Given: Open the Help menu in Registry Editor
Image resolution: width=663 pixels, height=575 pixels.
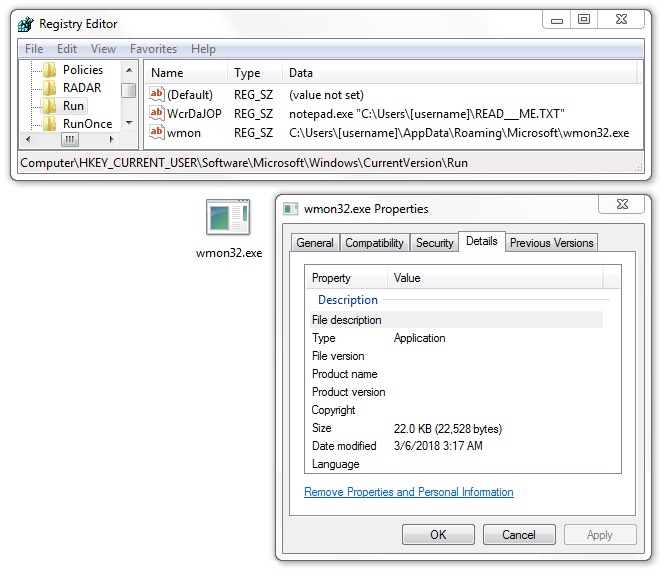Looking at the screenshot, I should 203,49.
